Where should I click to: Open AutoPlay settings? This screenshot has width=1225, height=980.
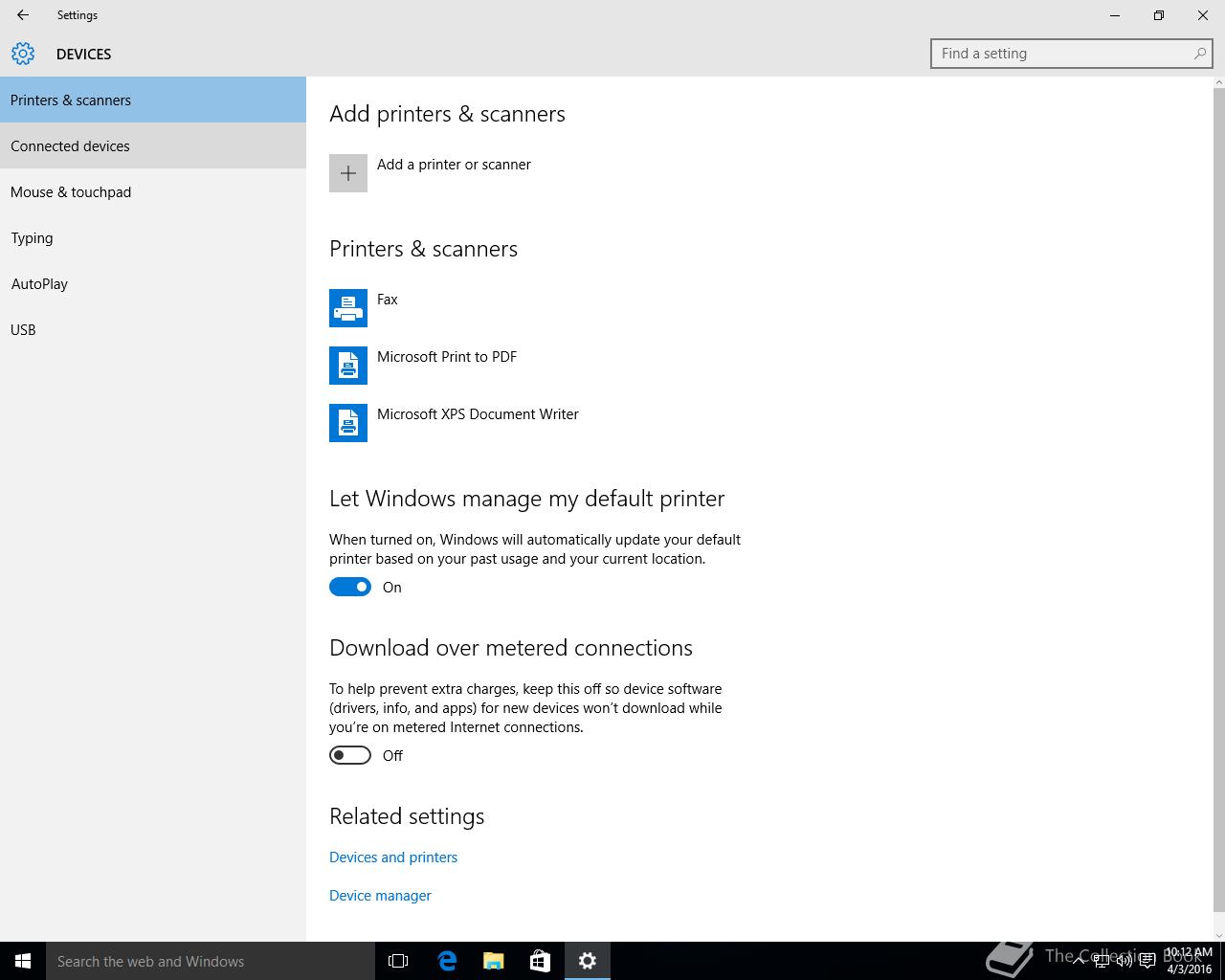click(x=153, y=283)
